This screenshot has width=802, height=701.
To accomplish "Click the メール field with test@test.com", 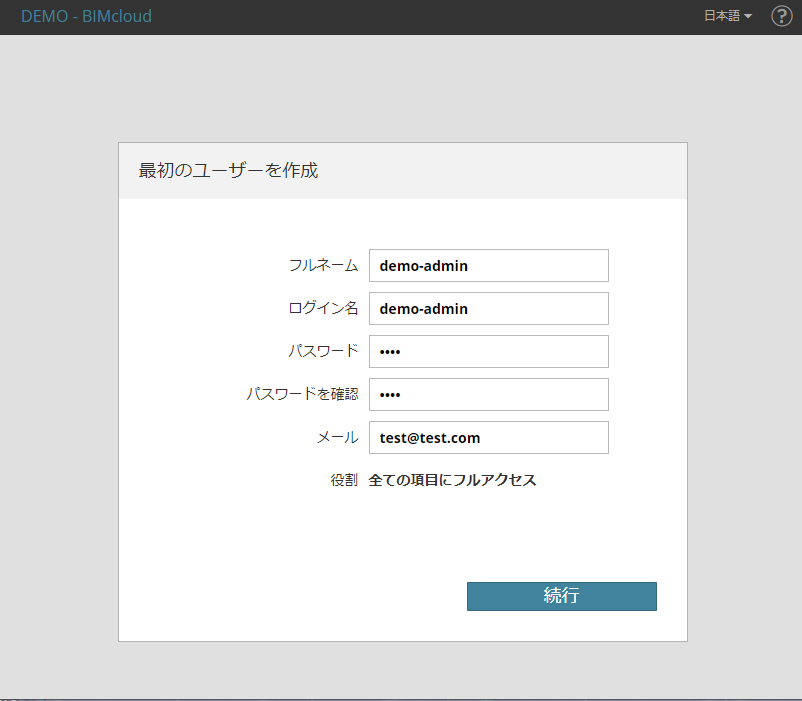I will (488, 437).
